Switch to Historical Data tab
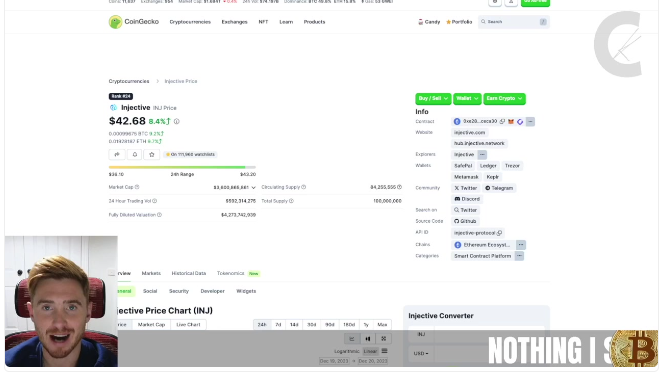Viewport: 662px width, 374px height. 189,274
